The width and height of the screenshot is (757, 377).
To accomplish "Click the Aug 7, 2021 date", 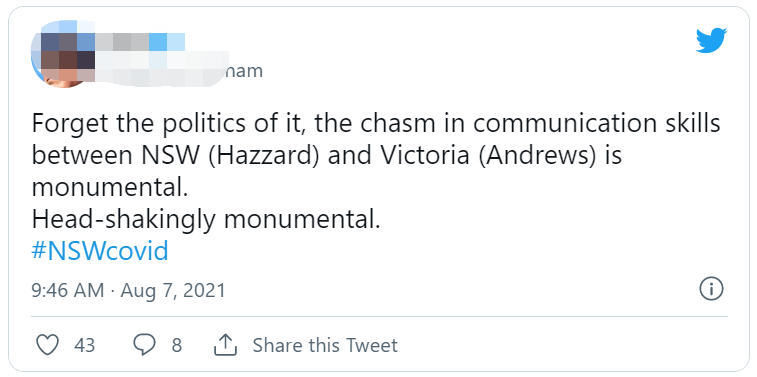I will click(173, 291).
